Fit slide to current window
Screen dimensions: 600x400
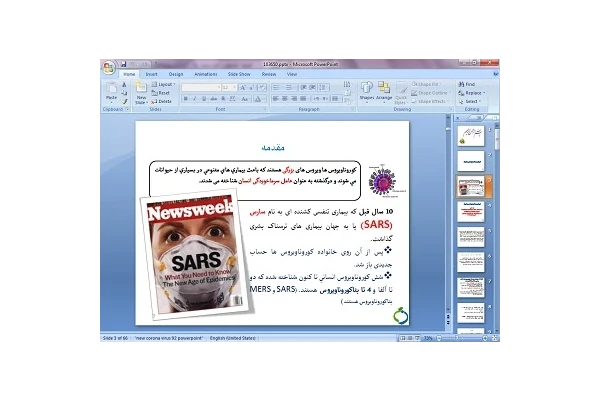494,338
